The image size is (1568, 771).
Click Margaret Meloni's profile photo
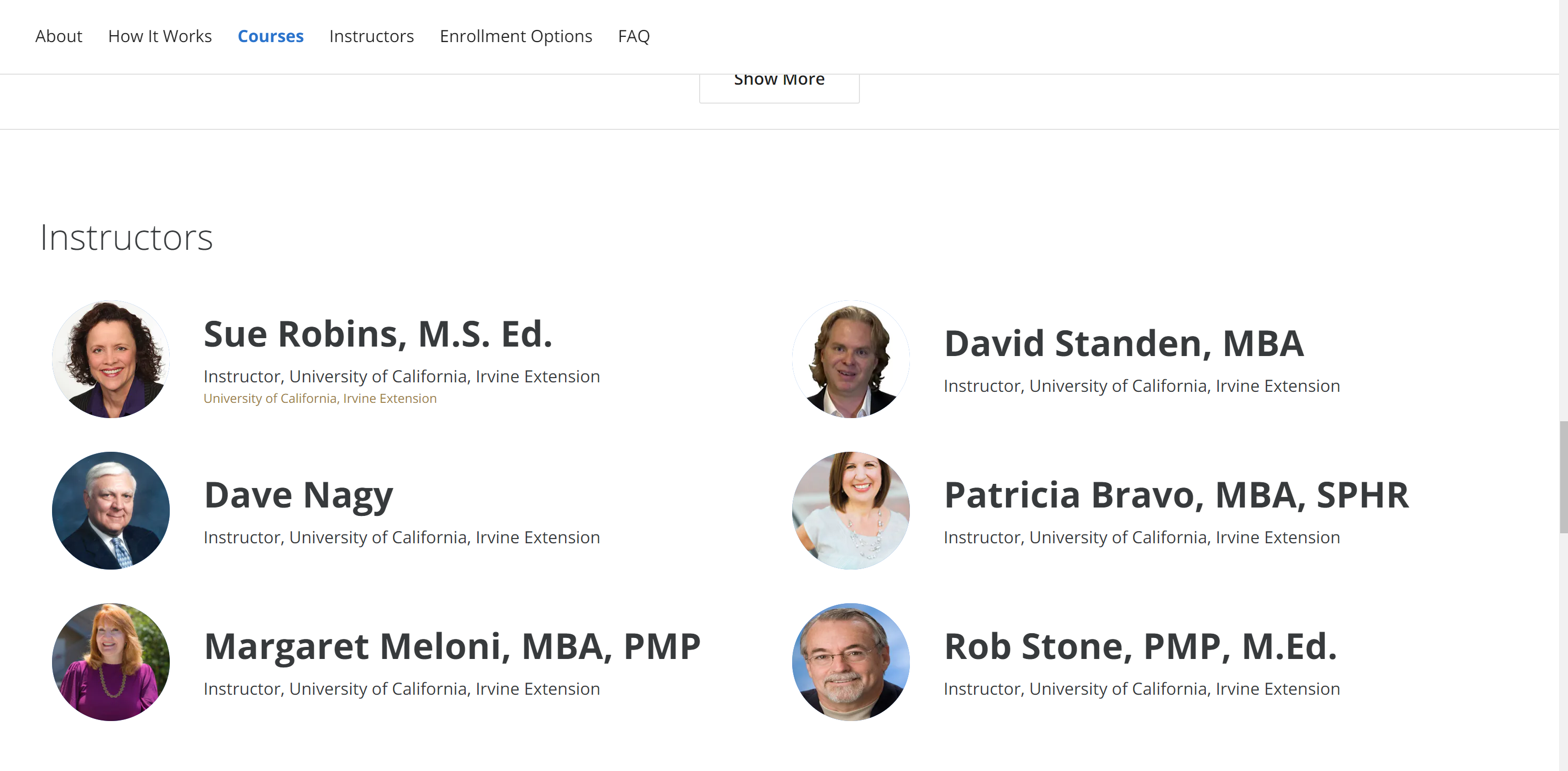(111, 662)
